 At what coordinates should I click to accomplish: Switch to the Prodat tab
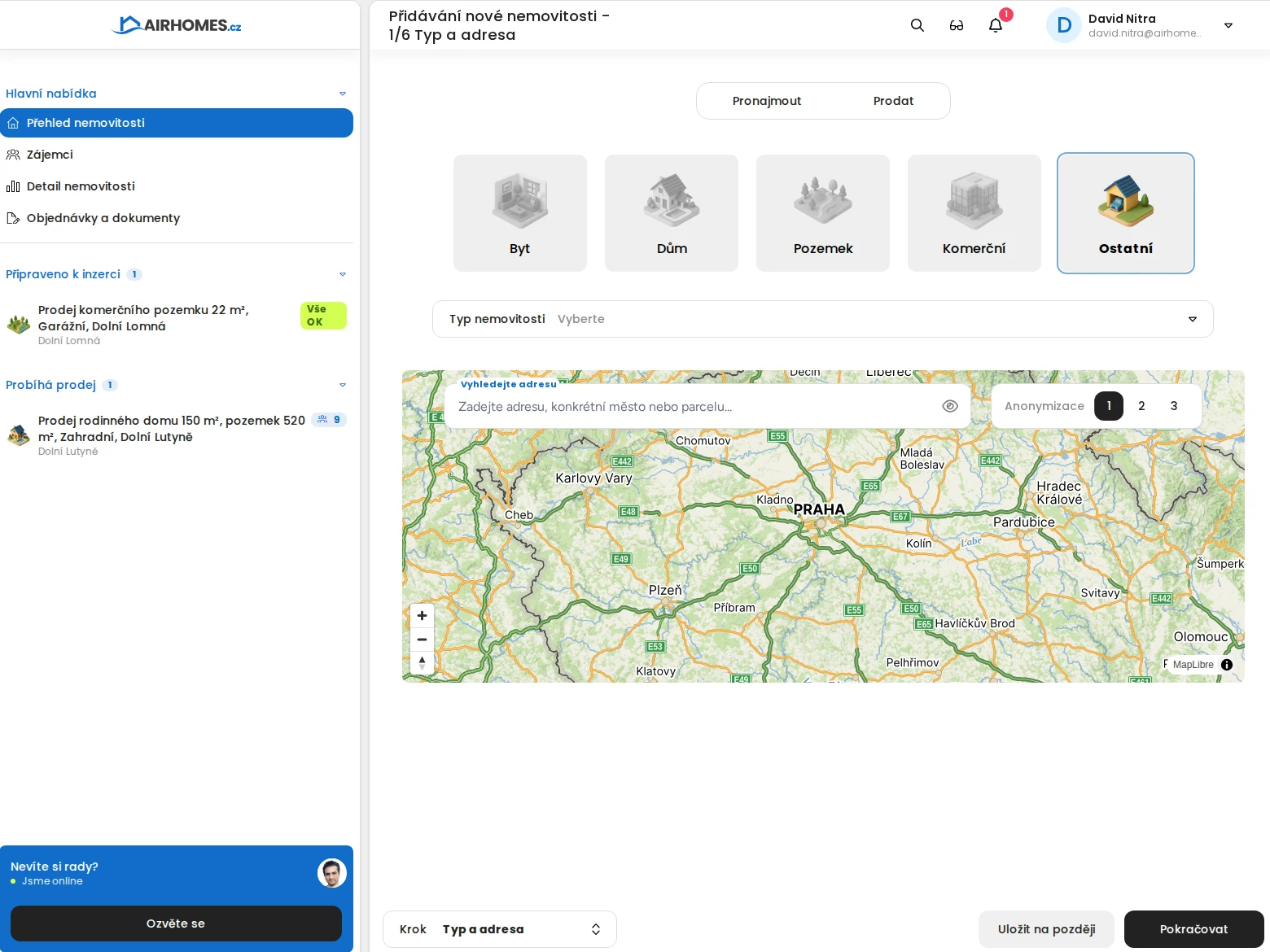892,101
